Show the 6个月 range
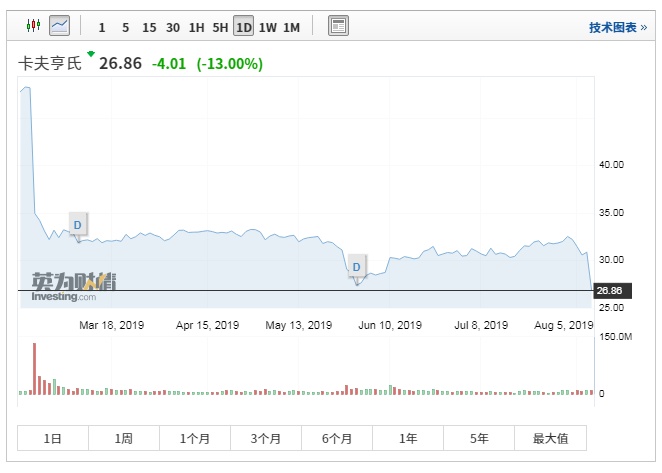This screenshot has width=662, height=473. pos(337,438)
